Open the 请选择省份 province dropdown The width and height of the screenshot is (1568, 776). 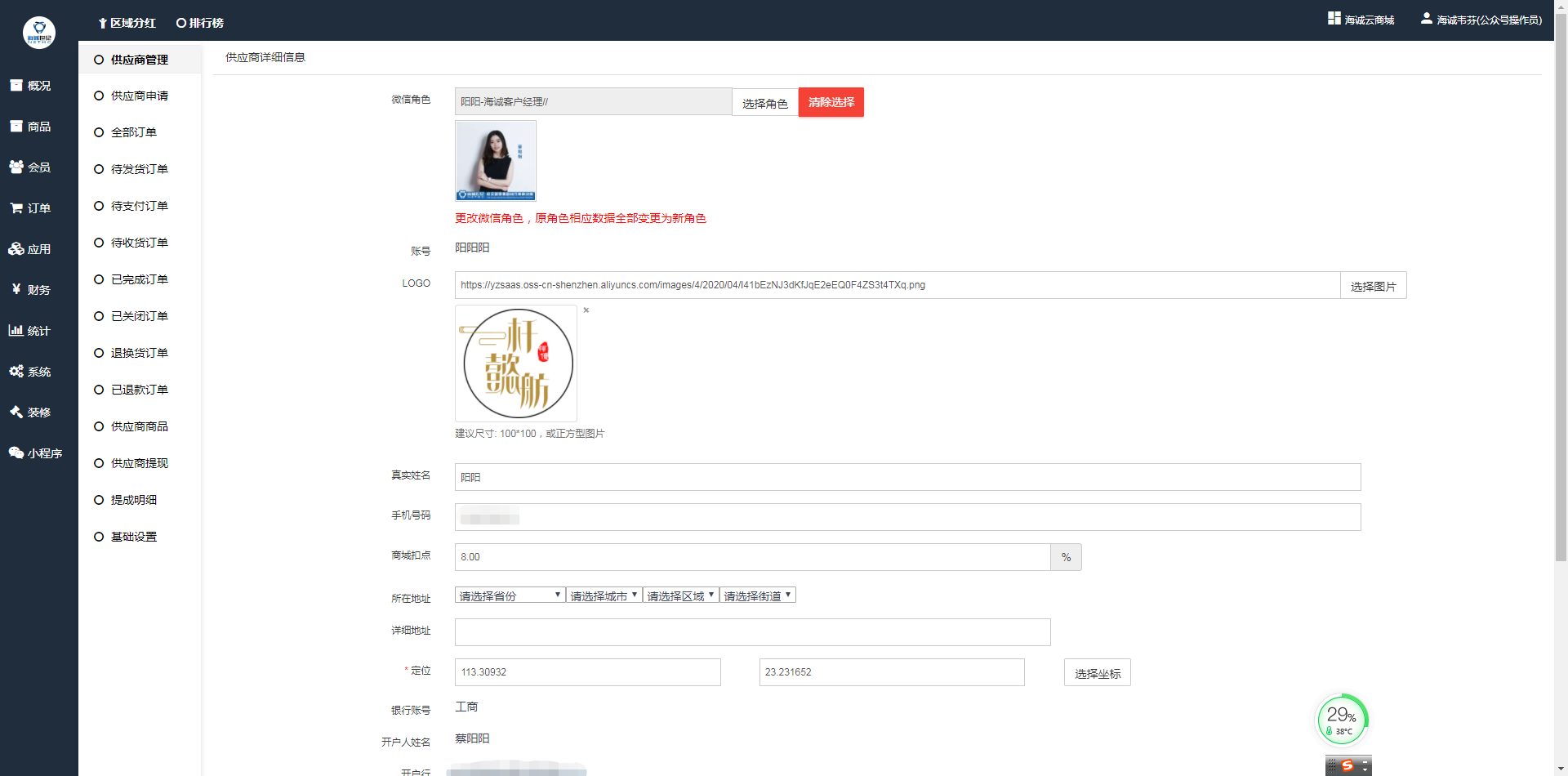510,595
